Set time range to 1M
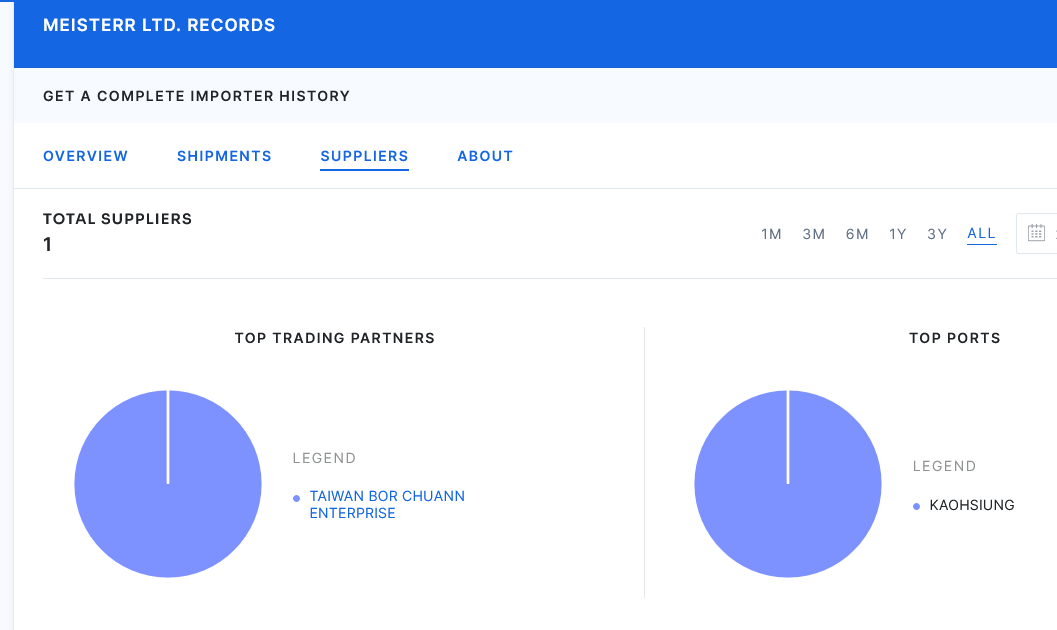Viewport: 1057px width, 630px height. point(771,234)
